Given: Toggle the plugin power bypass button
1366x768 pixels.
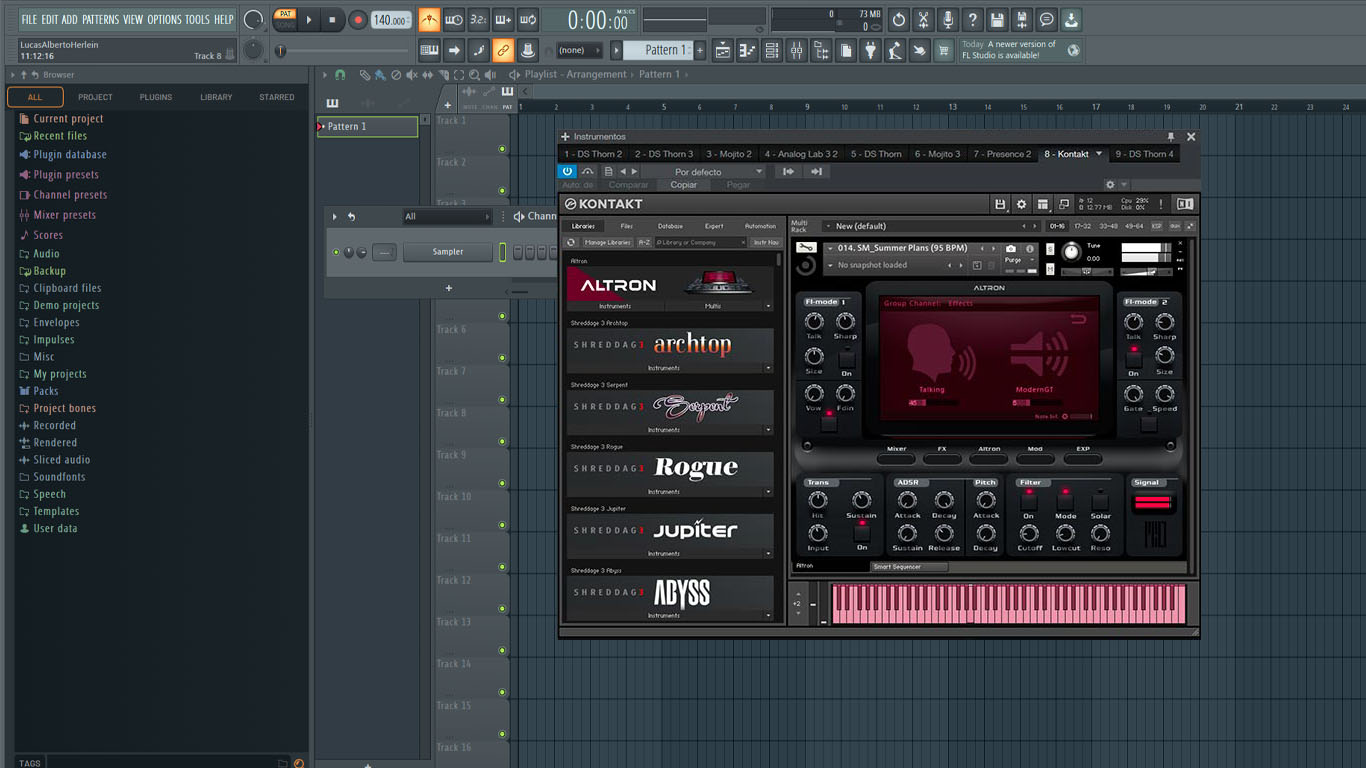Looking at the screenshot, I should pyautogui.click(x=567, y=172).
